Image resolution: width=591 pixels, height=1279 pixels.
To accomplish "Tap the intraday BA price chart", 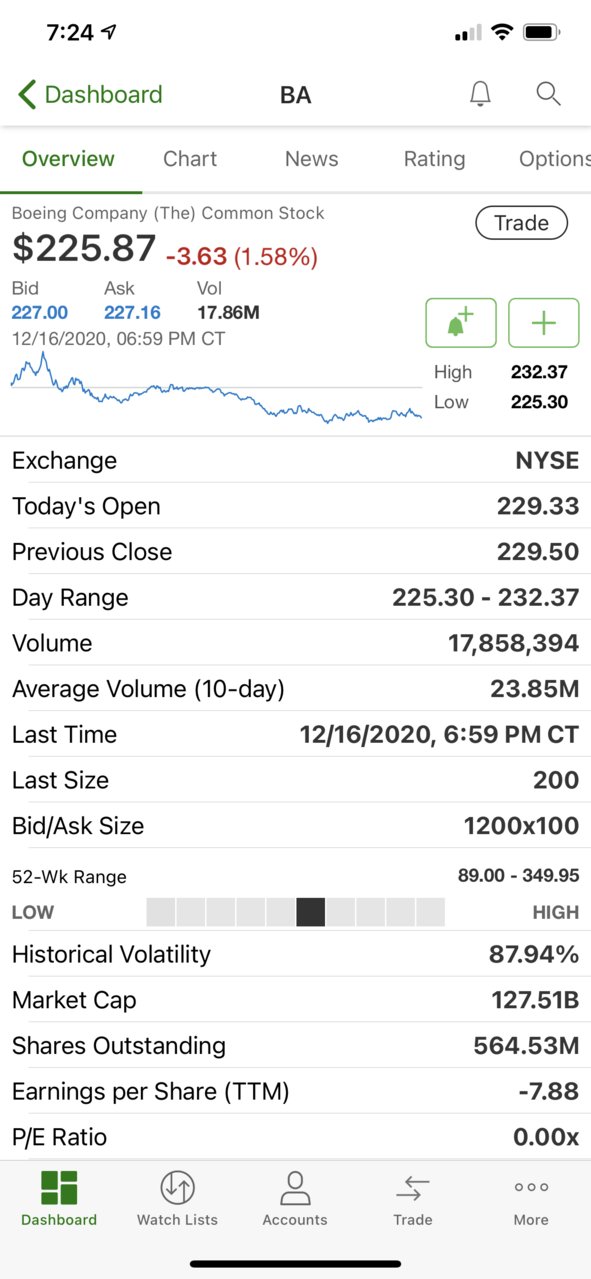I will [x=216, y=388].
